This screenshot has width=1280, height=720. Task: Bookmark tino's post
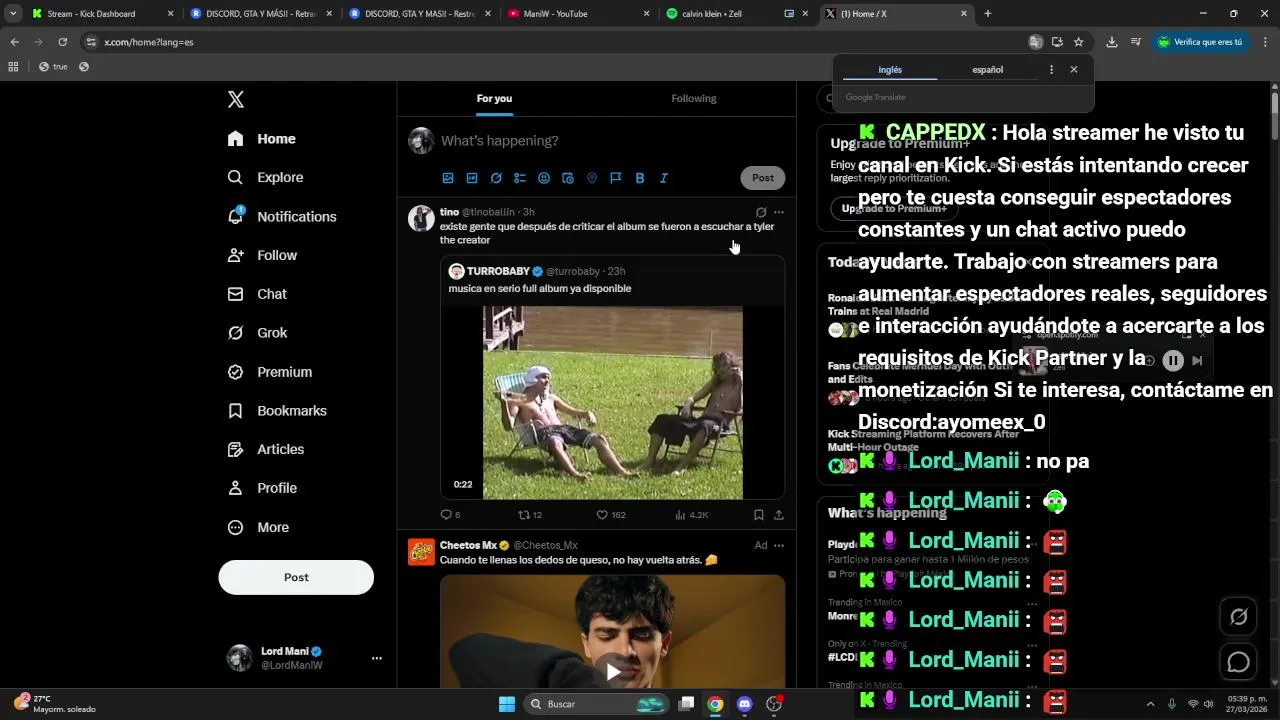click(x=759, y=515)
